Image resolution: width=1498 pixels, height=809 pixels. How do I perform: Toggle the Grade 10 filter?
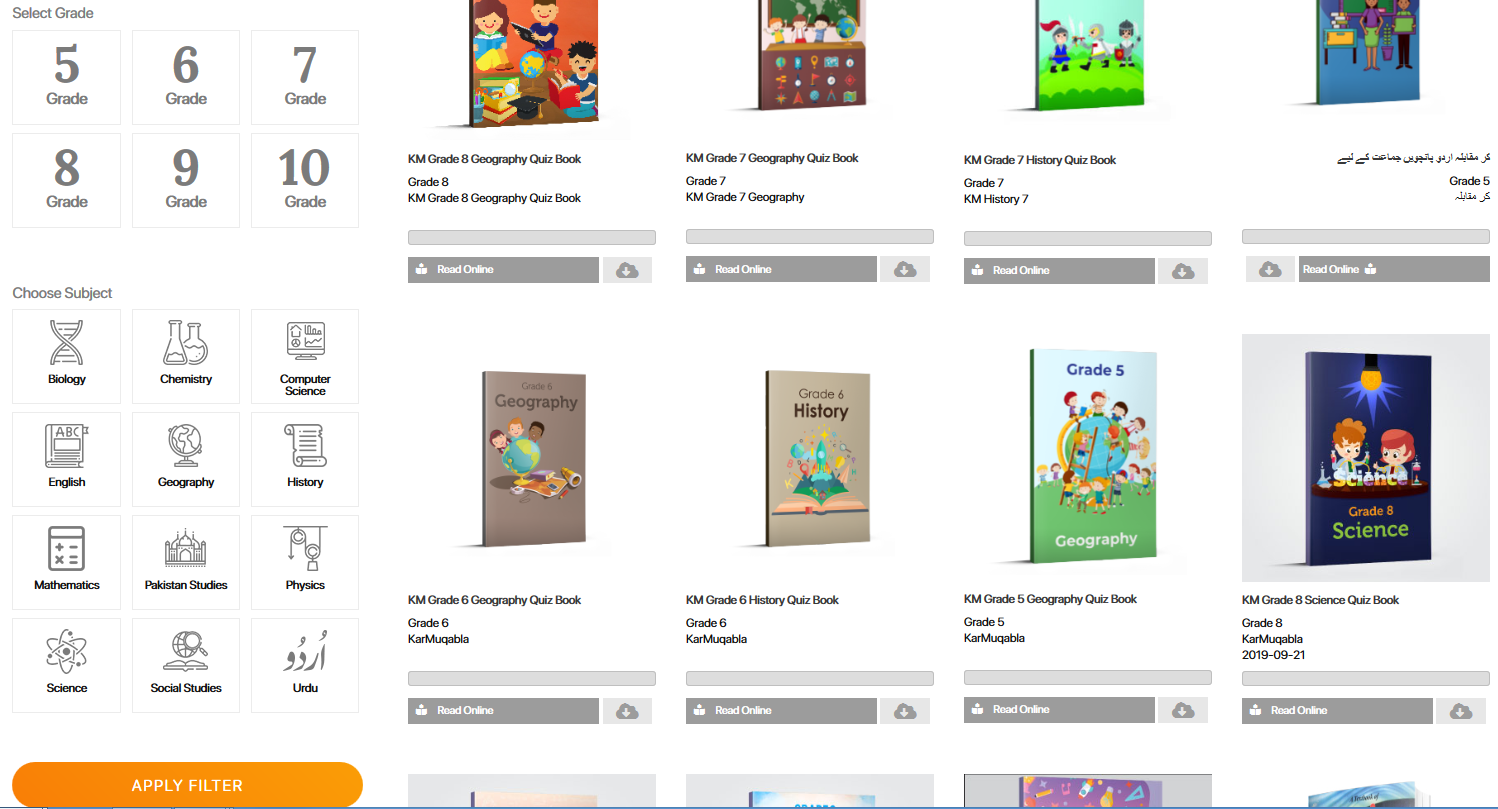coord(305,181)
